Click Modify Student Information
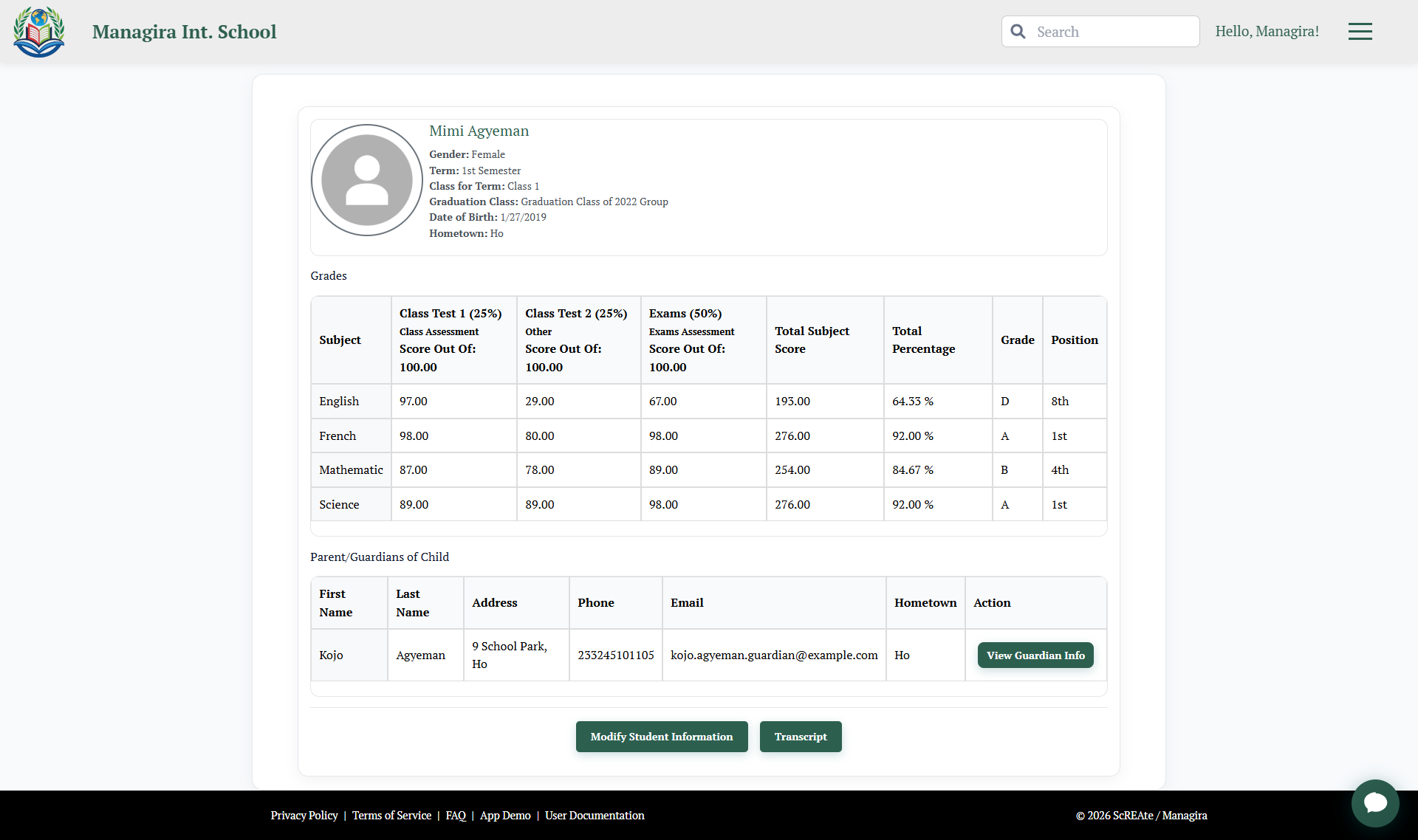 [661, 736]
